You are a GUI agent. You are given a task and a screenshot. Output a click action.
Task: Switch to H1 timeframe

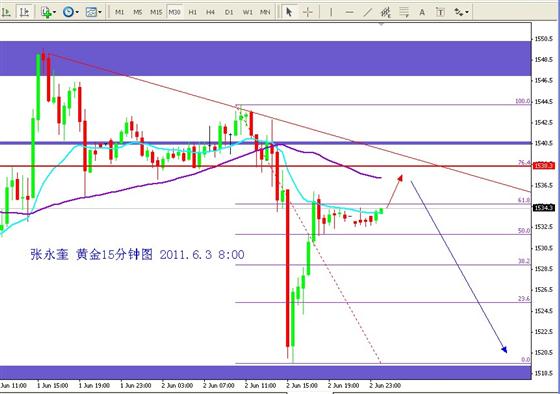click(192, 12)
